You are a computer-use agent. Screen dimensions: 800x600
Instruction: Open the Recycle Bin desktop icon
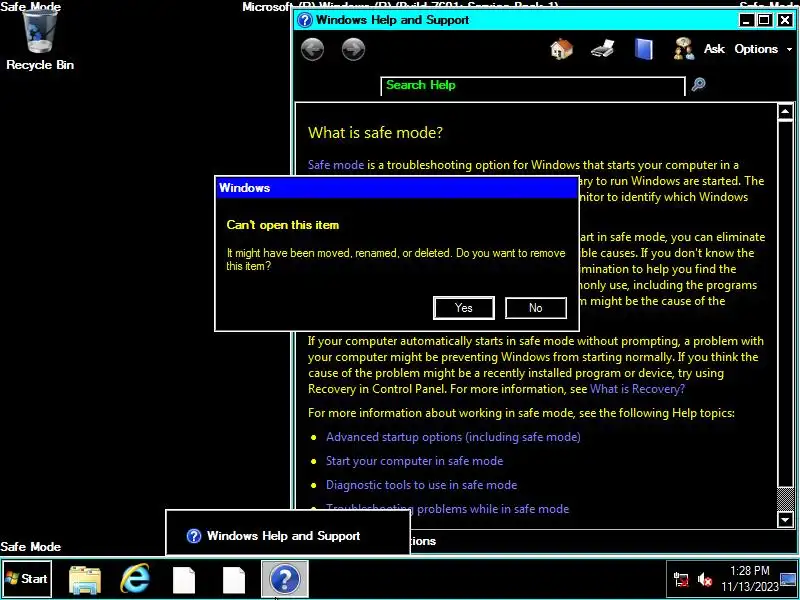pyautogui.click(x=40, y=38)
